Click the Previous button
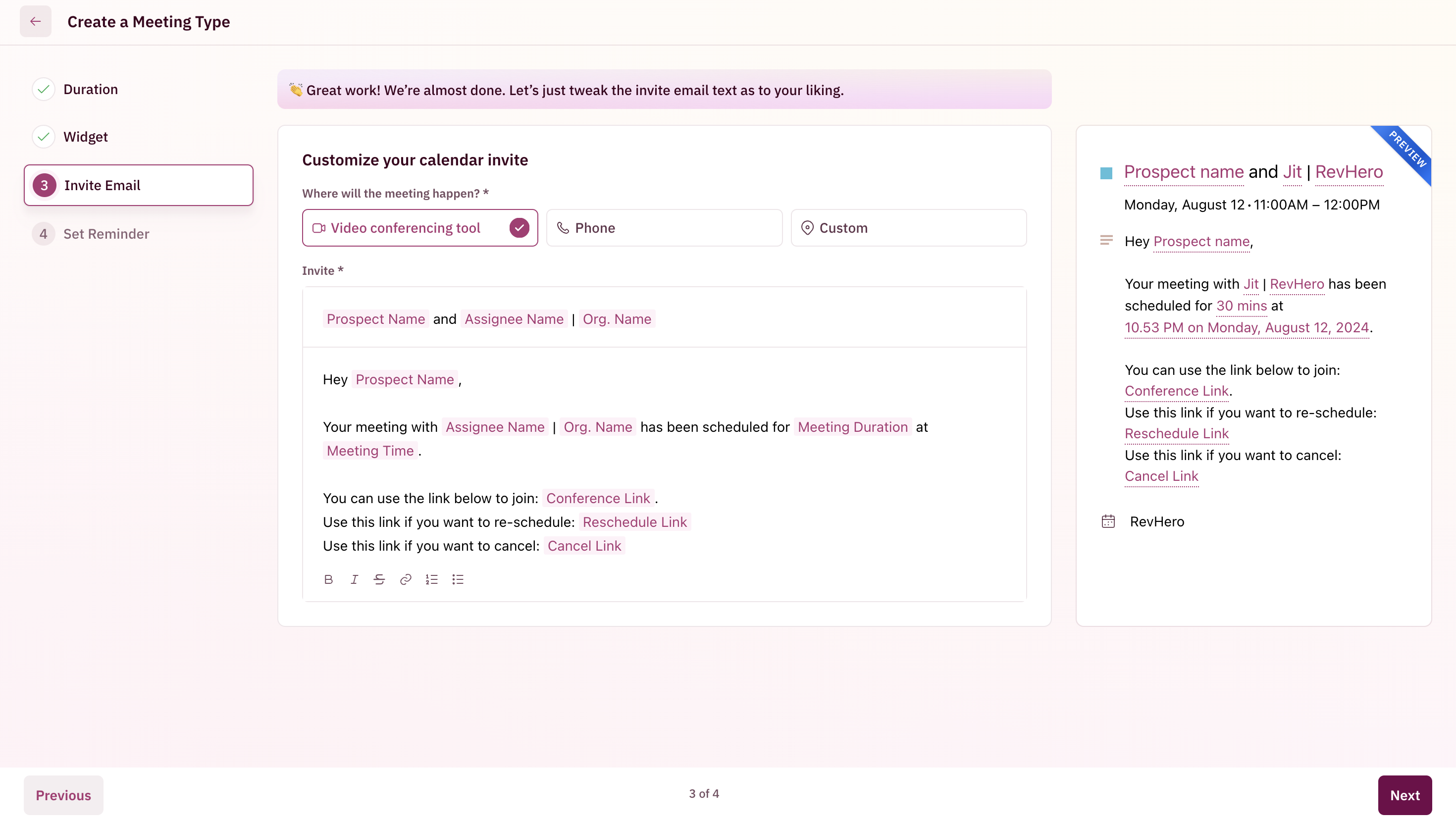 63,795
